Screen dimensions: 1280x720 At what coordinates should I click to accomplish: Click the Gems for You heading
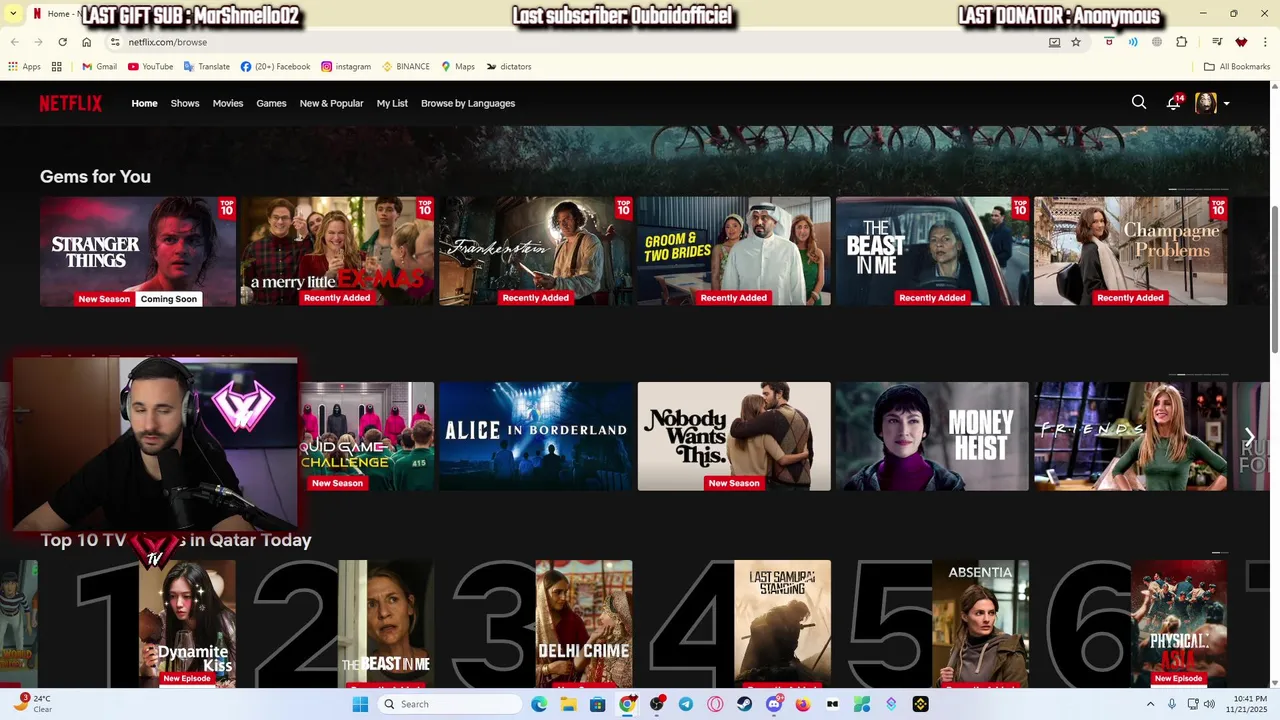point(95,176)
